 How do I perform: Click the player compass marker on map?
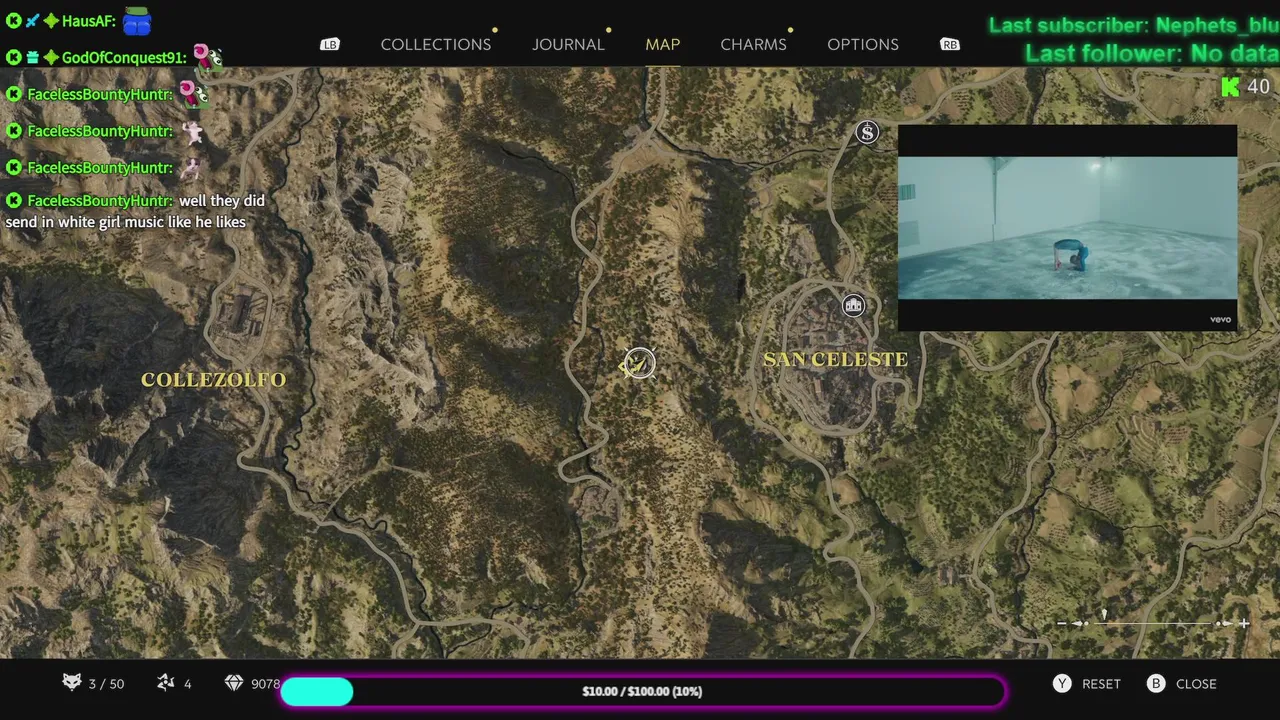coord(638,363)
